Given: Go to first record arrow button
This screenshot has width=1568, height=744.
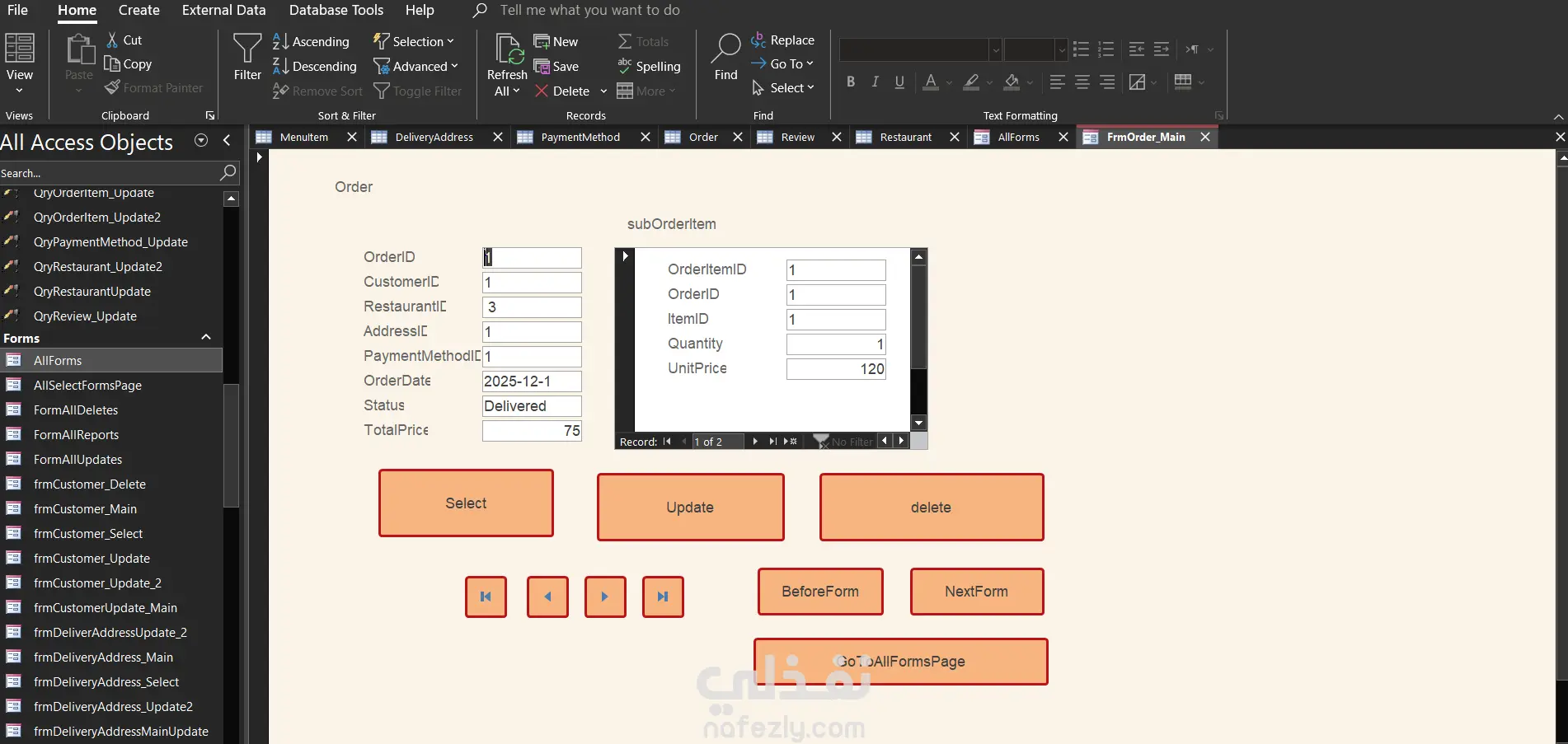Looking at the screenshot, I should click(x=486, y=597).
